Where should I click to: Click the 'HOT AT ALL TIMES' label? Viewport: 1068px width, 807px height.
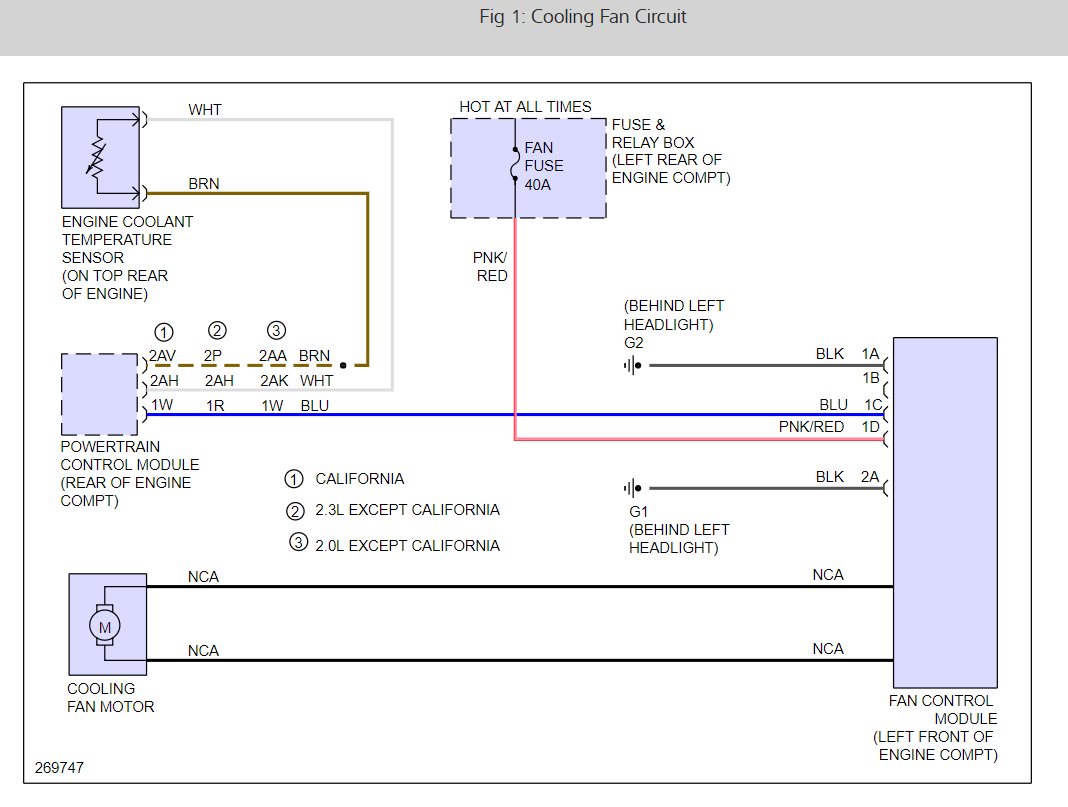pyautogui.click(x=525, y=107)
